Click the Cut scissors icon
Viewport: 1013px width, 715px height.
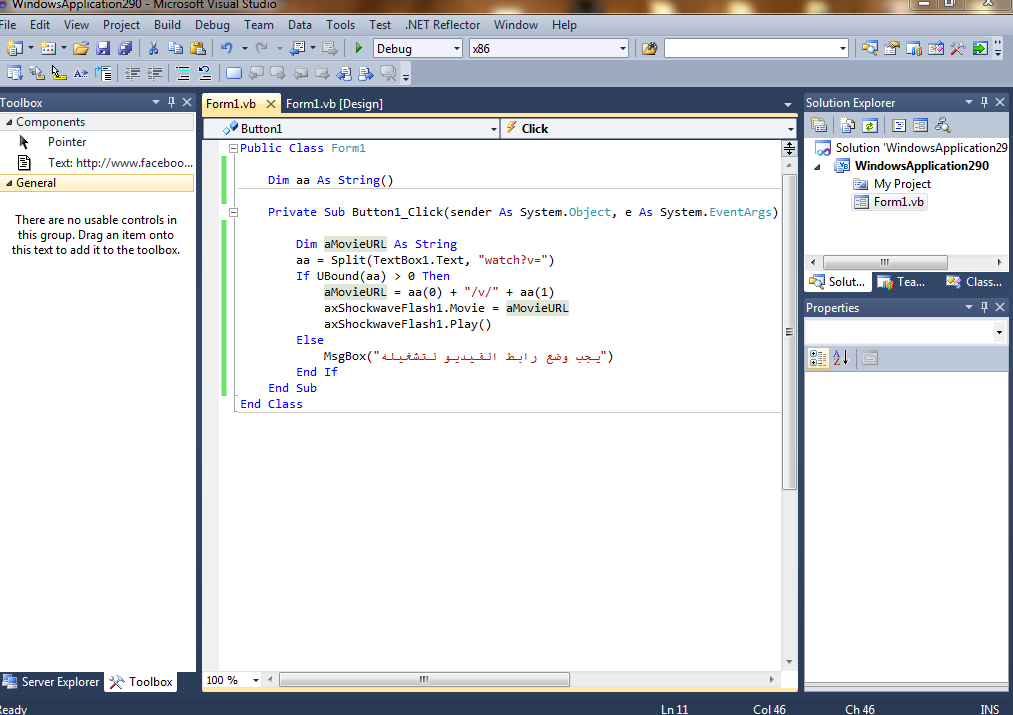153,48
